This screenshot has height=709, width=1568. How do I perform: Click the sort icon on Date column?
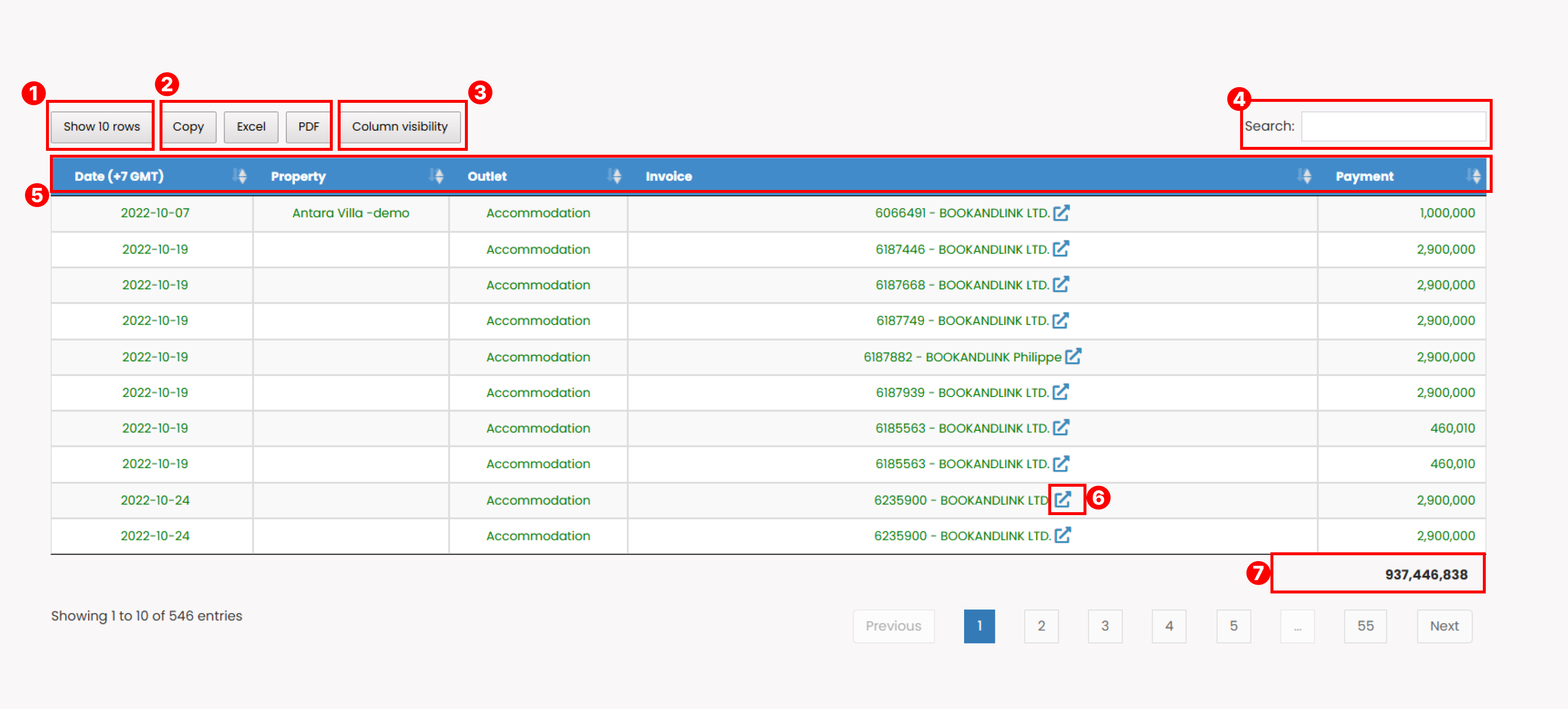point(240,176)
